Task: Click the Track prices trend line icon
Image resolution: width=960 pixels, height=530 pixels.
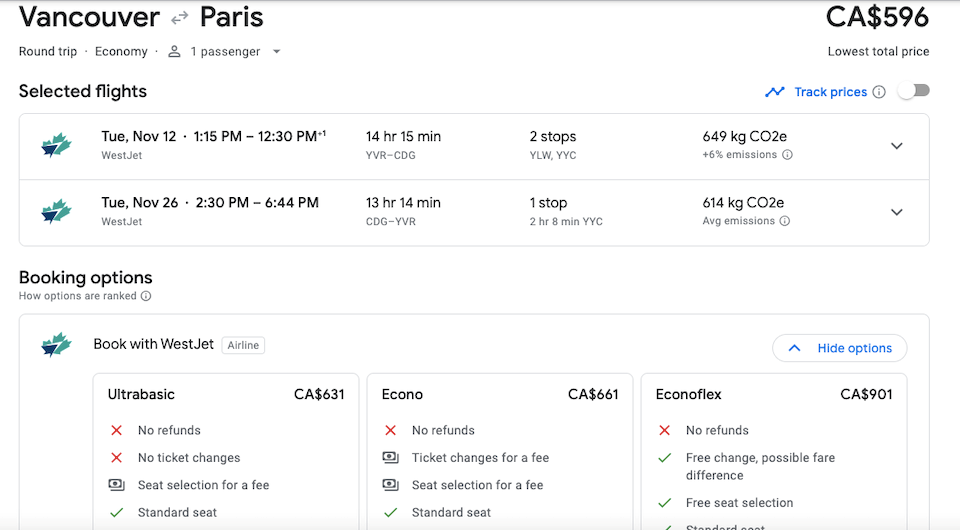Action: click(x=774, y=92)
